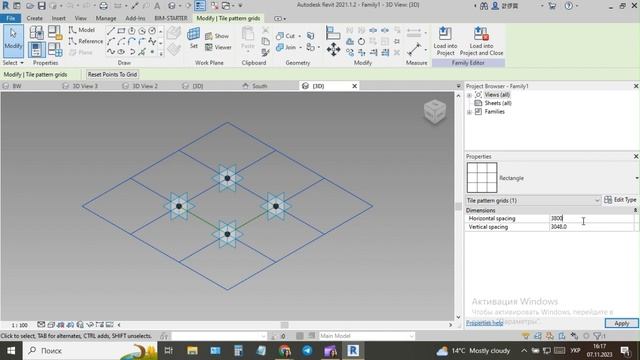Image resolution: width=640 pixels, height=360 pixels.
Task: Open the Tile pattern grids filter dropdown
Action: (x=597, y=200)
